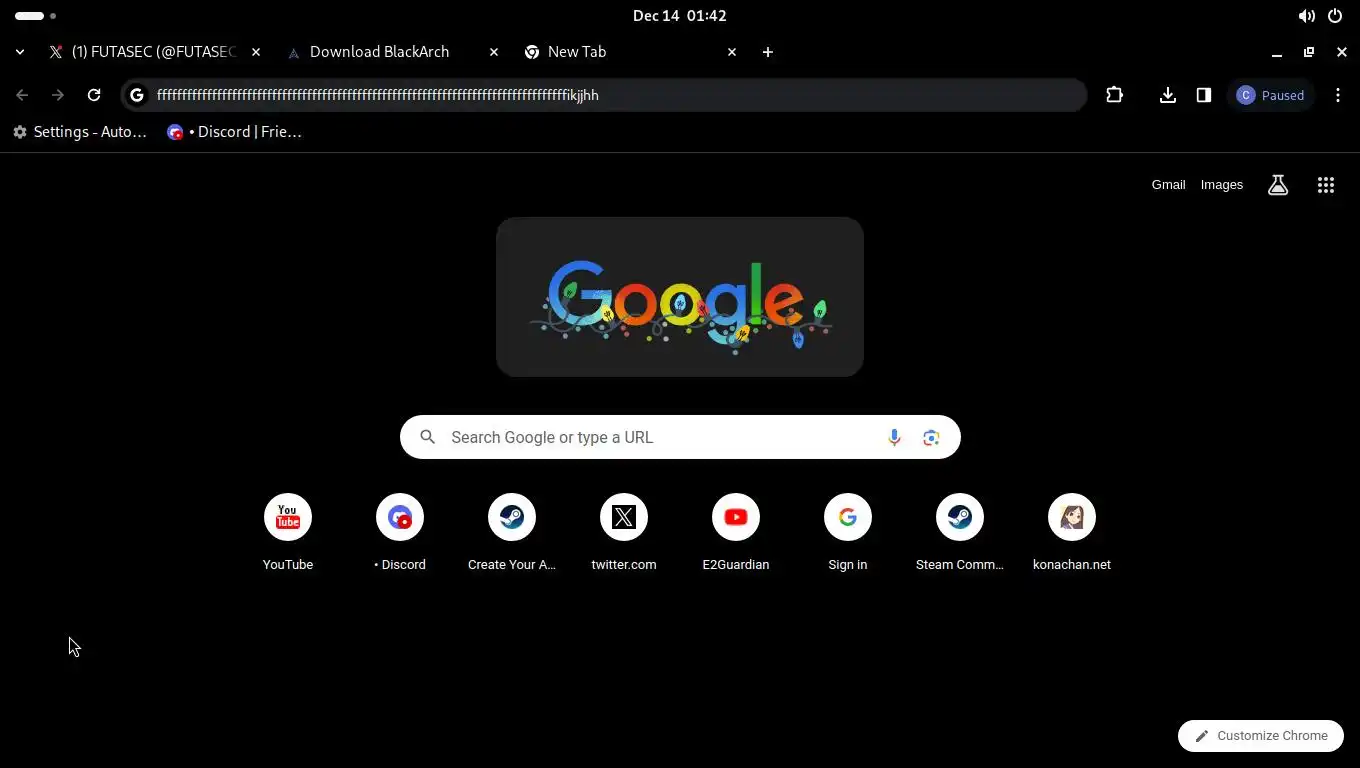This screenshot has height=768, width=1360.
Task: Open system volume indicator
Action: click(x=1306, y=16)
